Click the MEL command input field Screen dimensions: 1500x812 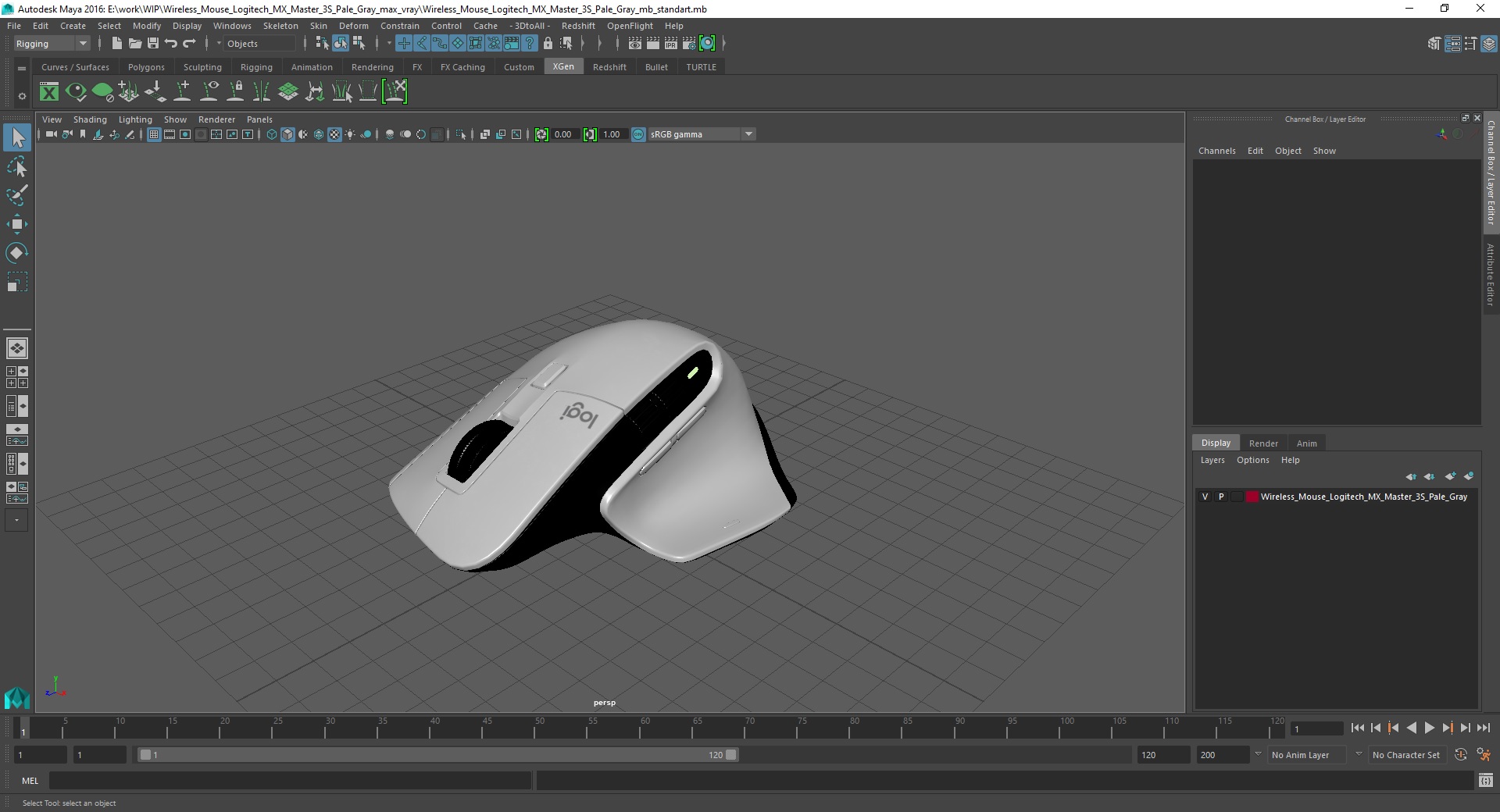290,780
